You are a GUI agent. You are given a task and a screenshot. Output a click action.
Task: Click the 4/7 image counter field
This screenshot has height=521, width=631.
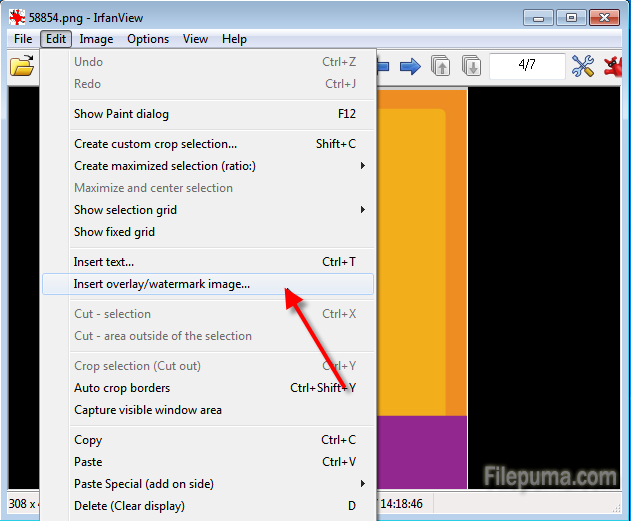pos(527,66)
